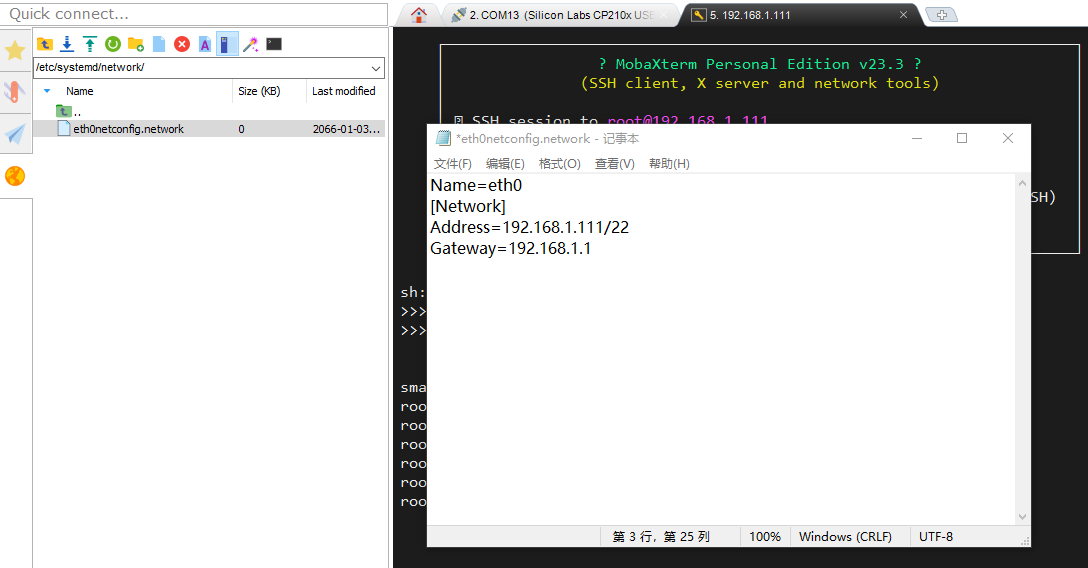Image resolution: width=1088 pixels, height=568 pixels.
Task: Open the Tools sidebar tab
Action: (15, 92)
